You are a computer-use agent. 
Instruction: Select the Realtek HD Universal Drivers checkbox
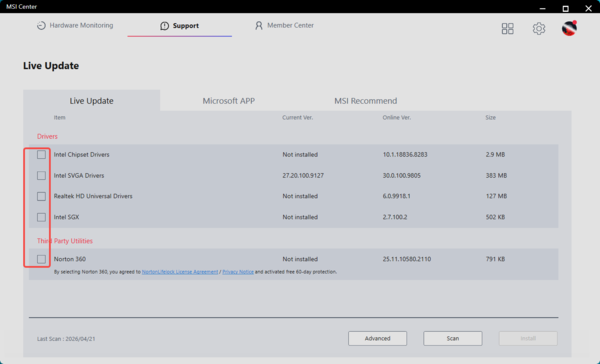tap(41, 196)
